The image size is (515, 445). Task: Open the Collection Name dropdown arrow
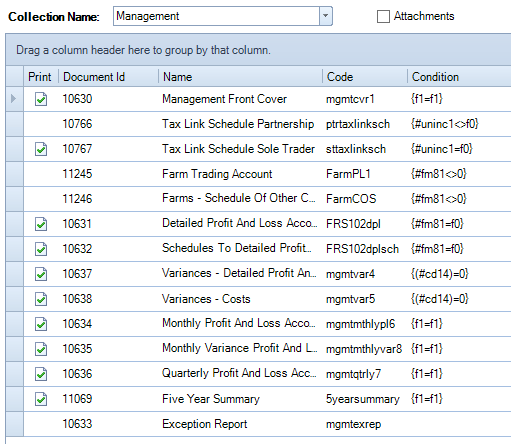326,16
